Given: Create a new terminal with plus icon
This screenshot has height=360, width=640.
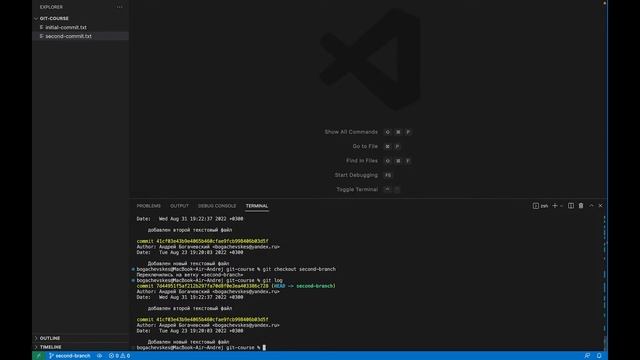Looking at the screenshot, I should click(x=554, y=206).
